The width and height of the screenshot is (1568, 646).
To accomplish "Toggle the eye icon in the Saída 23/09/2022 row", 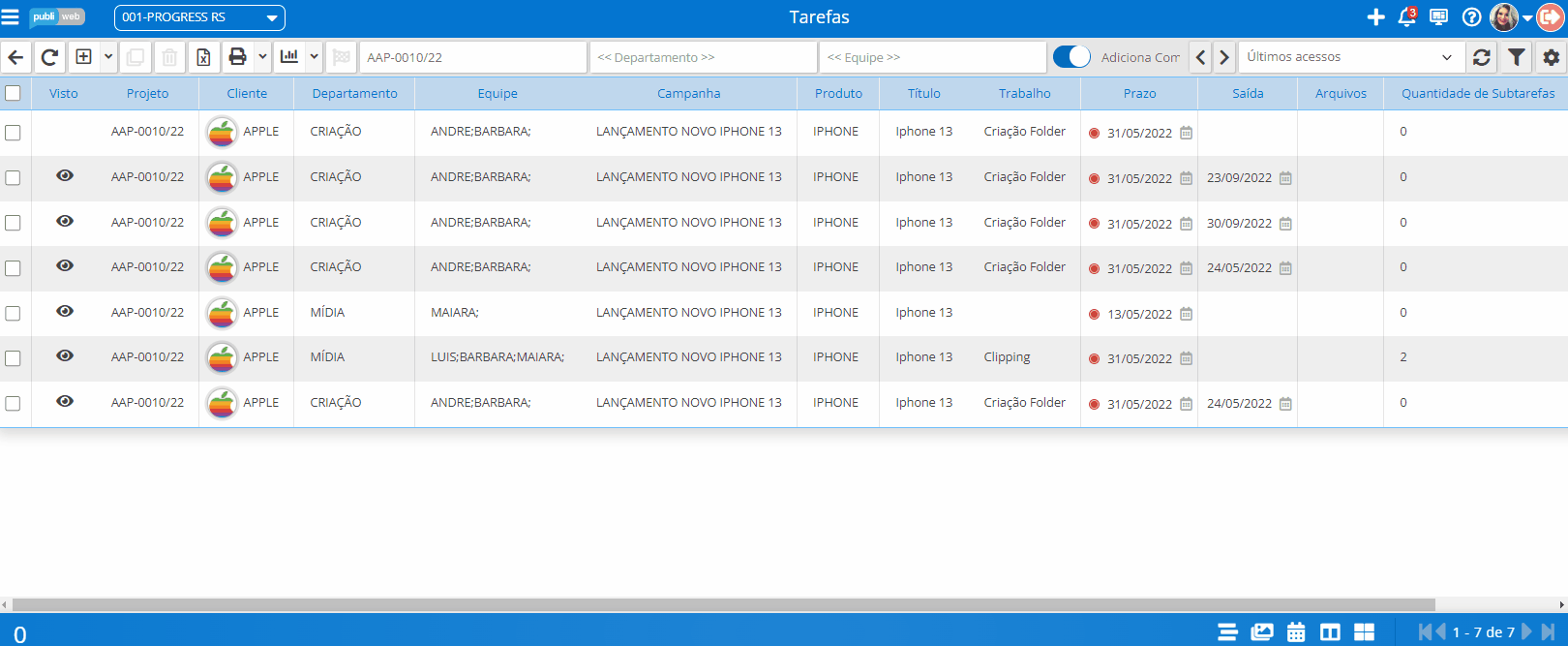I will 65,175.
